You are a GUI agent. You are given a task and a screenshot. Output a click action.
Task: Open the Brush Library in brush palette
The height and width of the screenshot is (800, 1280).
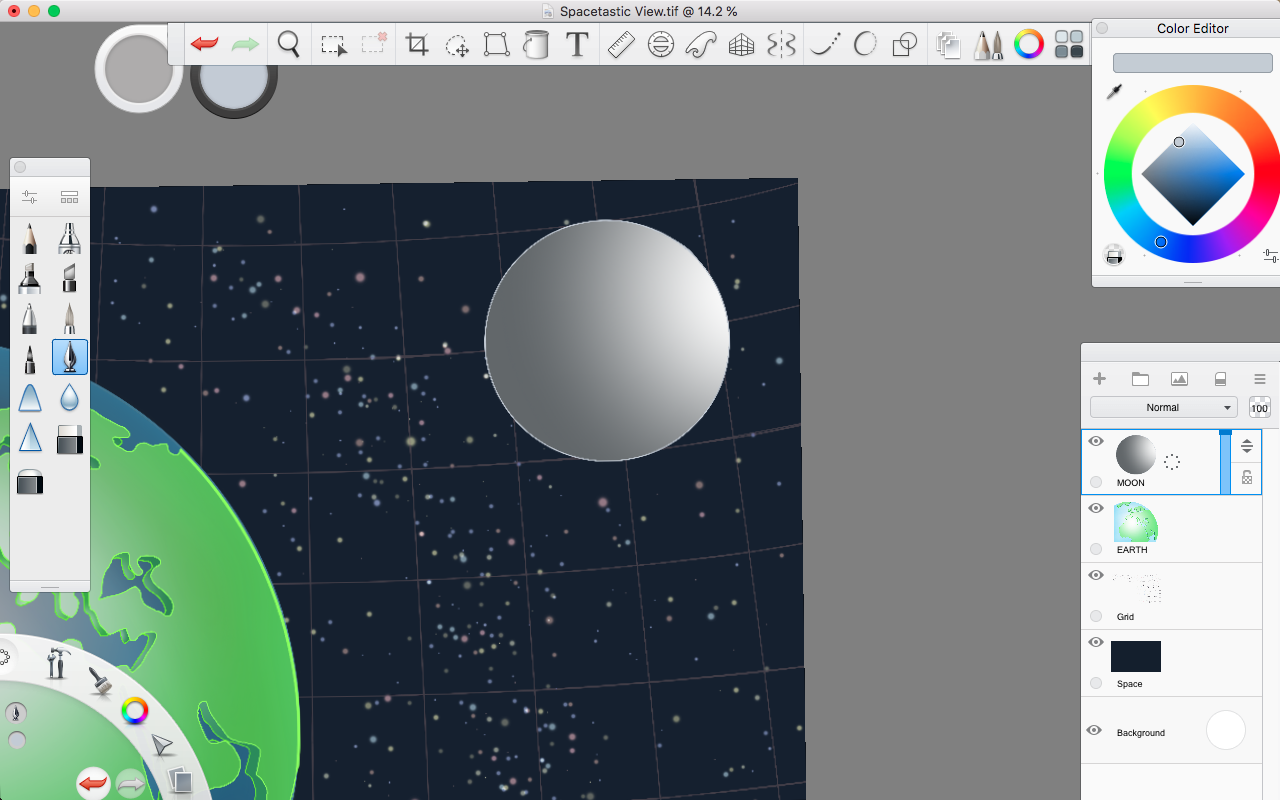click(69, 197)
